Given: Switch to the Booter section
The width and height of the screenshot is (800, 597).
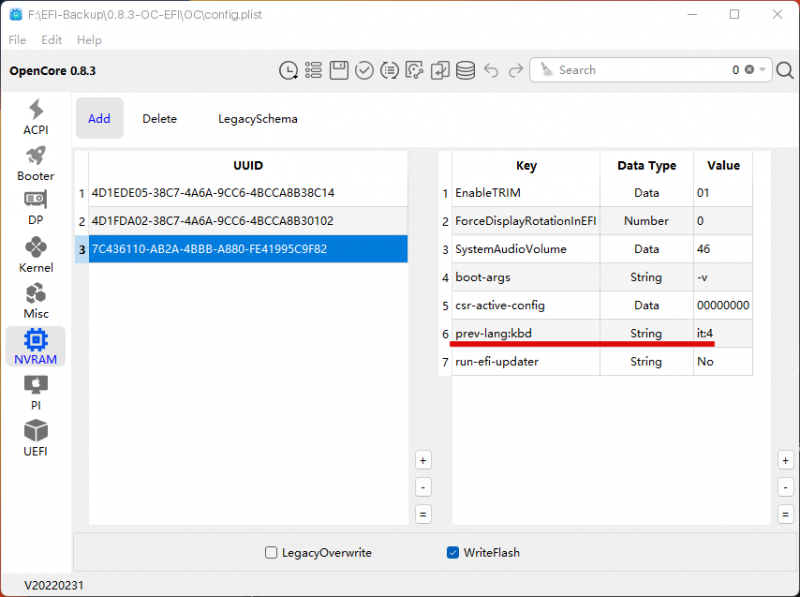Looking at the screenshot, I should (x=35, y=163).
